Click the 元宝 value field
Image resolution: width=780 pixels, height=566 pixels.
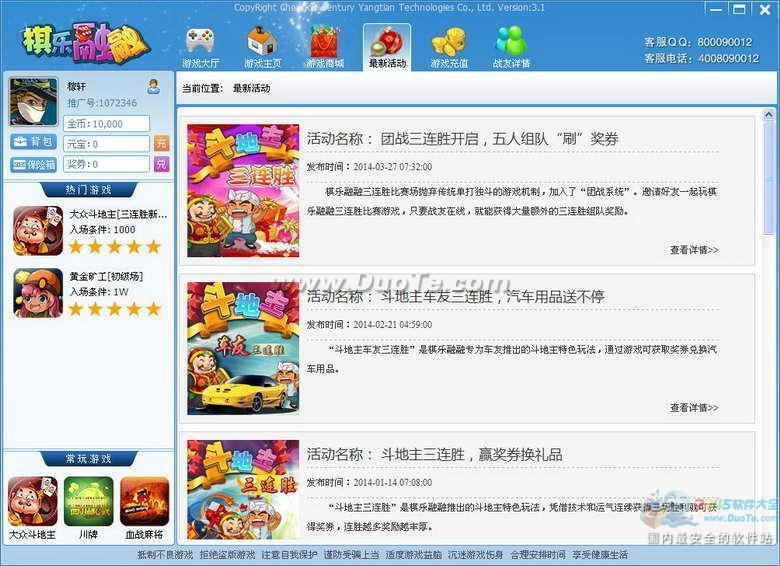tap(106, 144)
